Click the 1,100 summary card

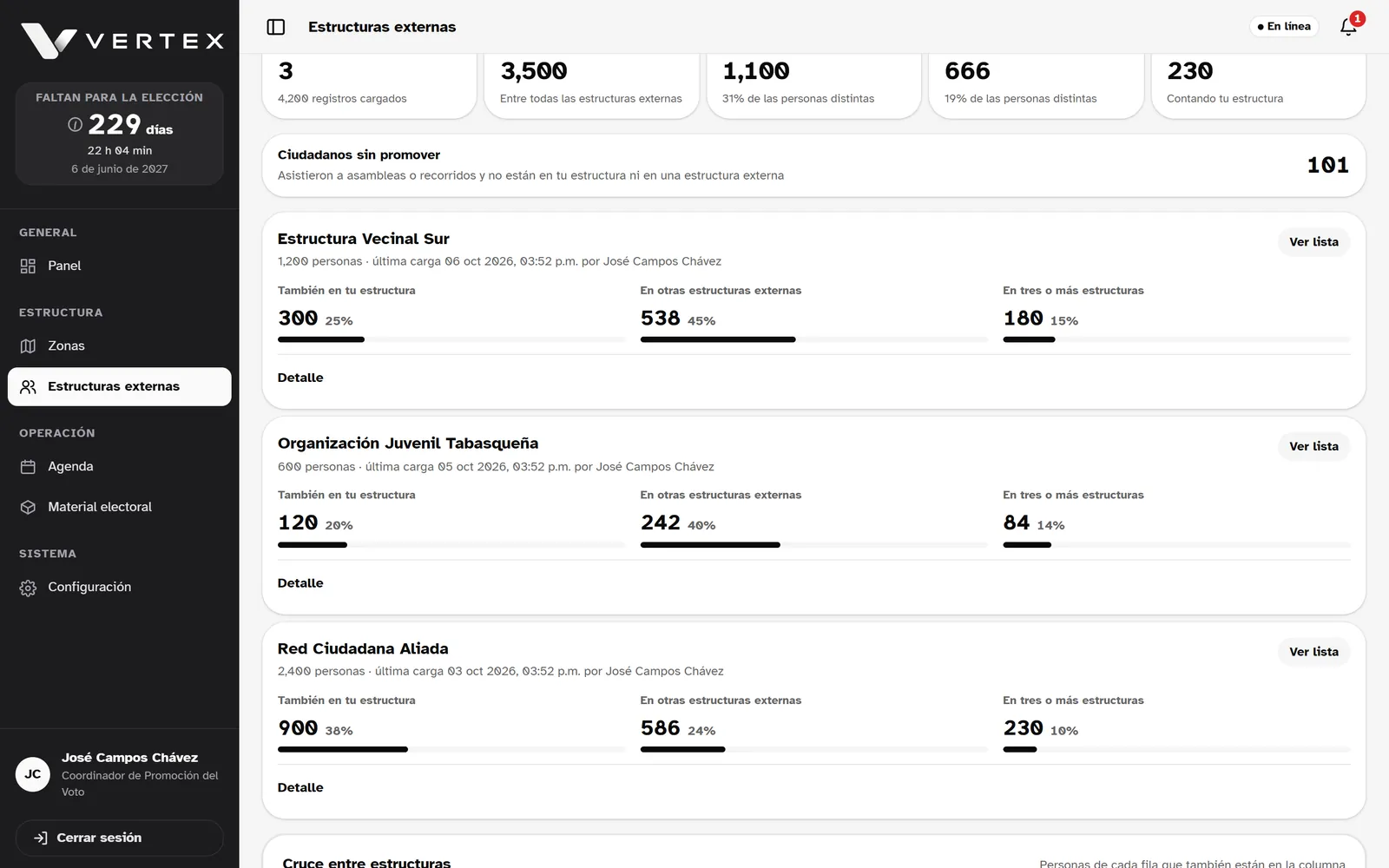click(x=814, y=85)
